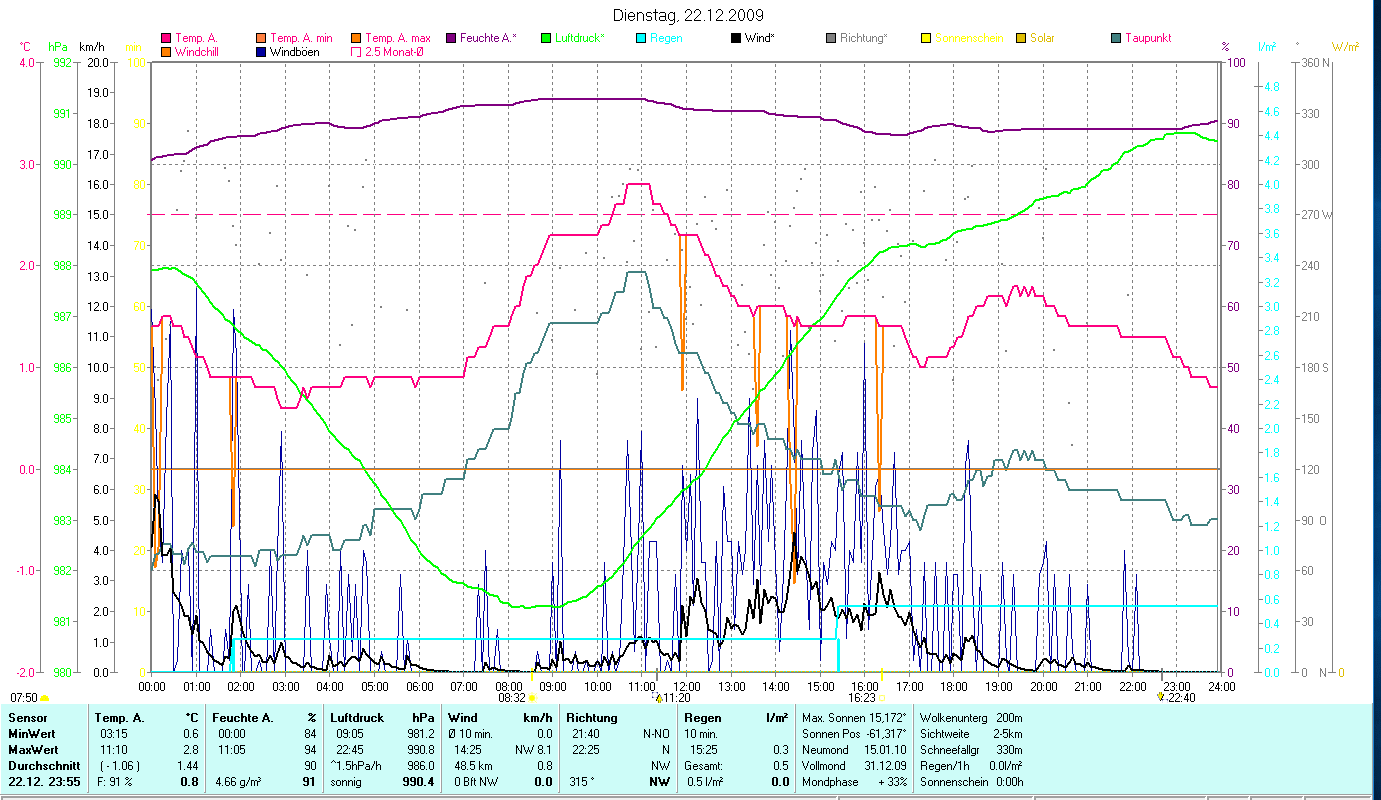Click the 06:00 label on time axis
1381x800 pixels.
coord(420,686)
